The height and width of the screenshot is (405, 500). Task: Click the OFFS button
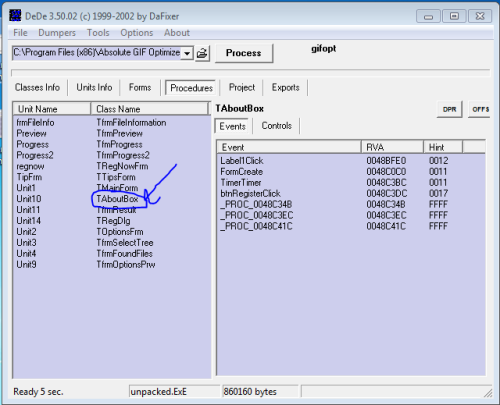pyautogui.click(x=480, y=109)
